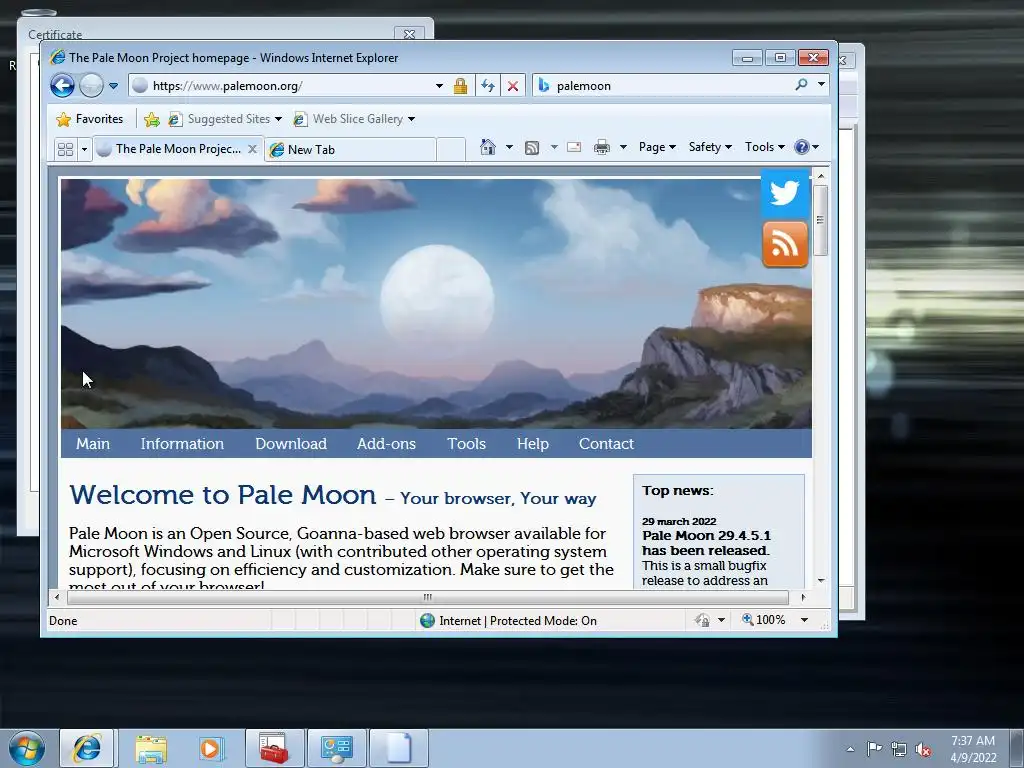This screenshot has height=768, width=1024.
Task: Click the palemoon.org address bar
Action: (x=283, y=86)
